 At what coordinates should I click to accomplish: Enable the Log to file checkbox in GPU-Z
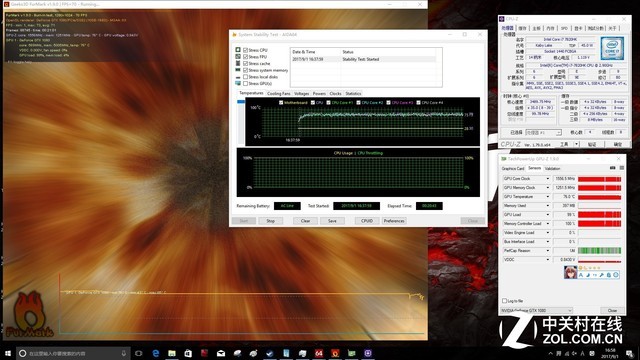(504, 301)
